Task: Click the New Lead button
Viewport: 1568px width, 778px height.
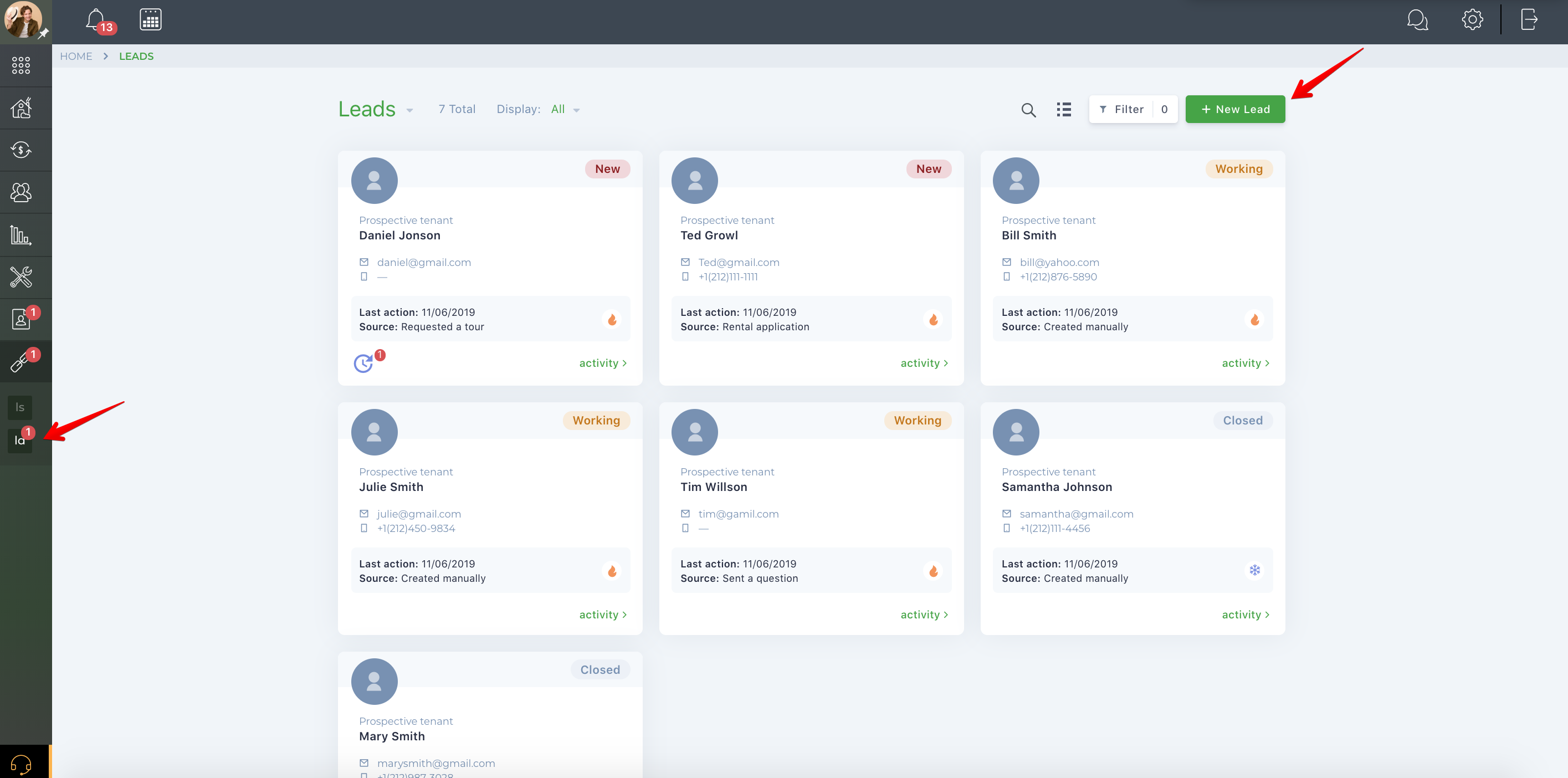Action: click(1235, 110)
